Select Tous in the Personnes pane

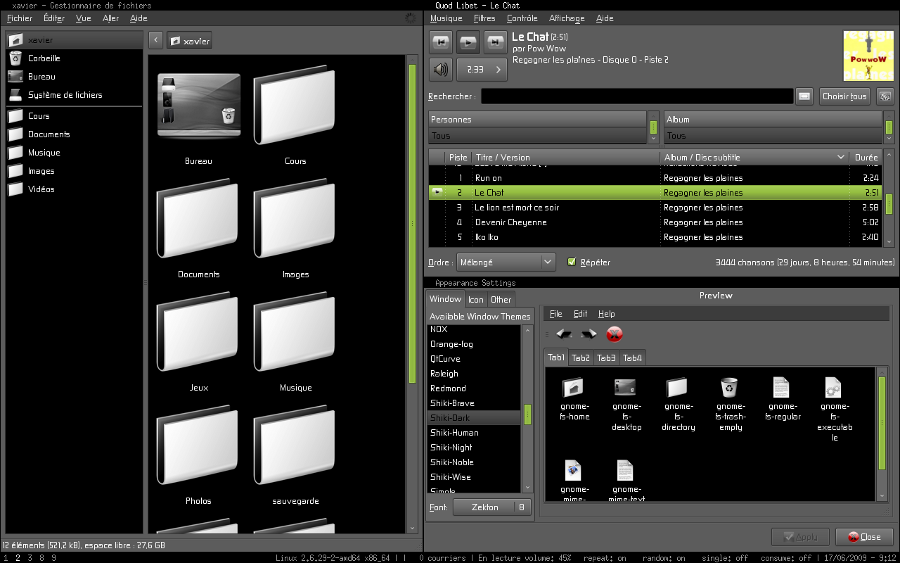tap(537, 136)
